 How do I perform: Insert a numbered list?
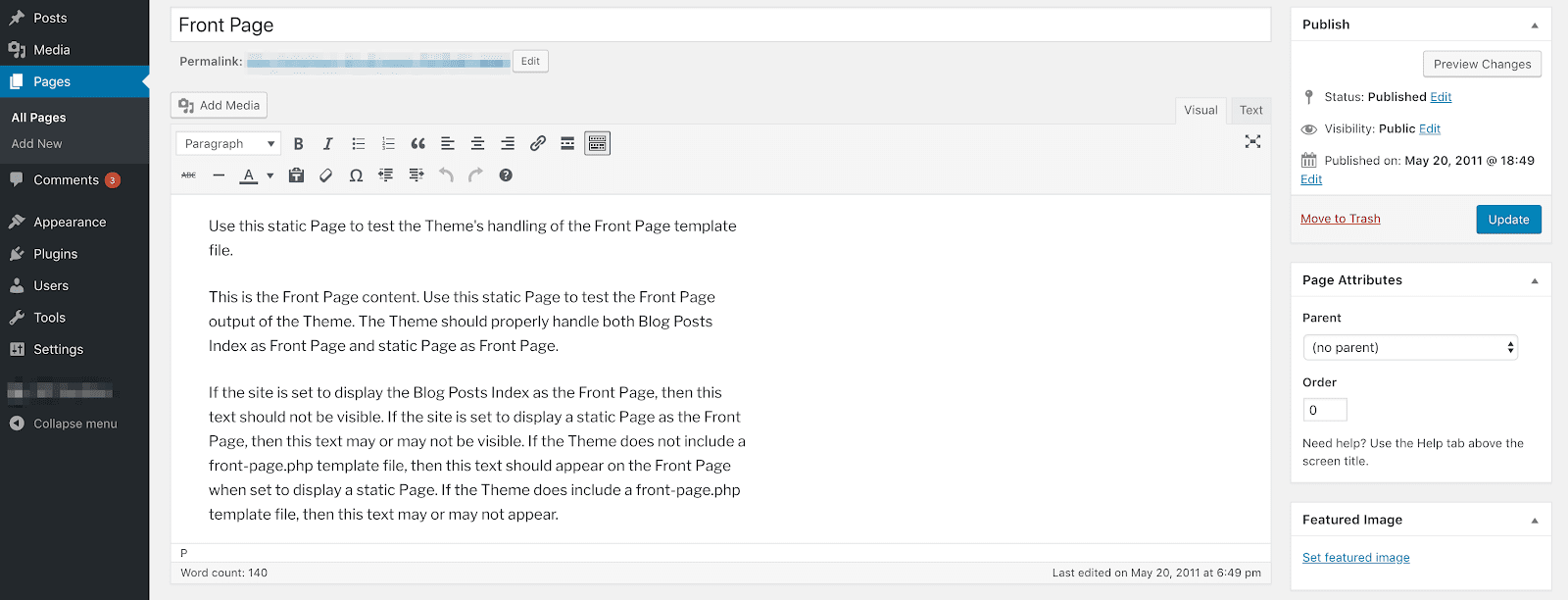point(388,143)
